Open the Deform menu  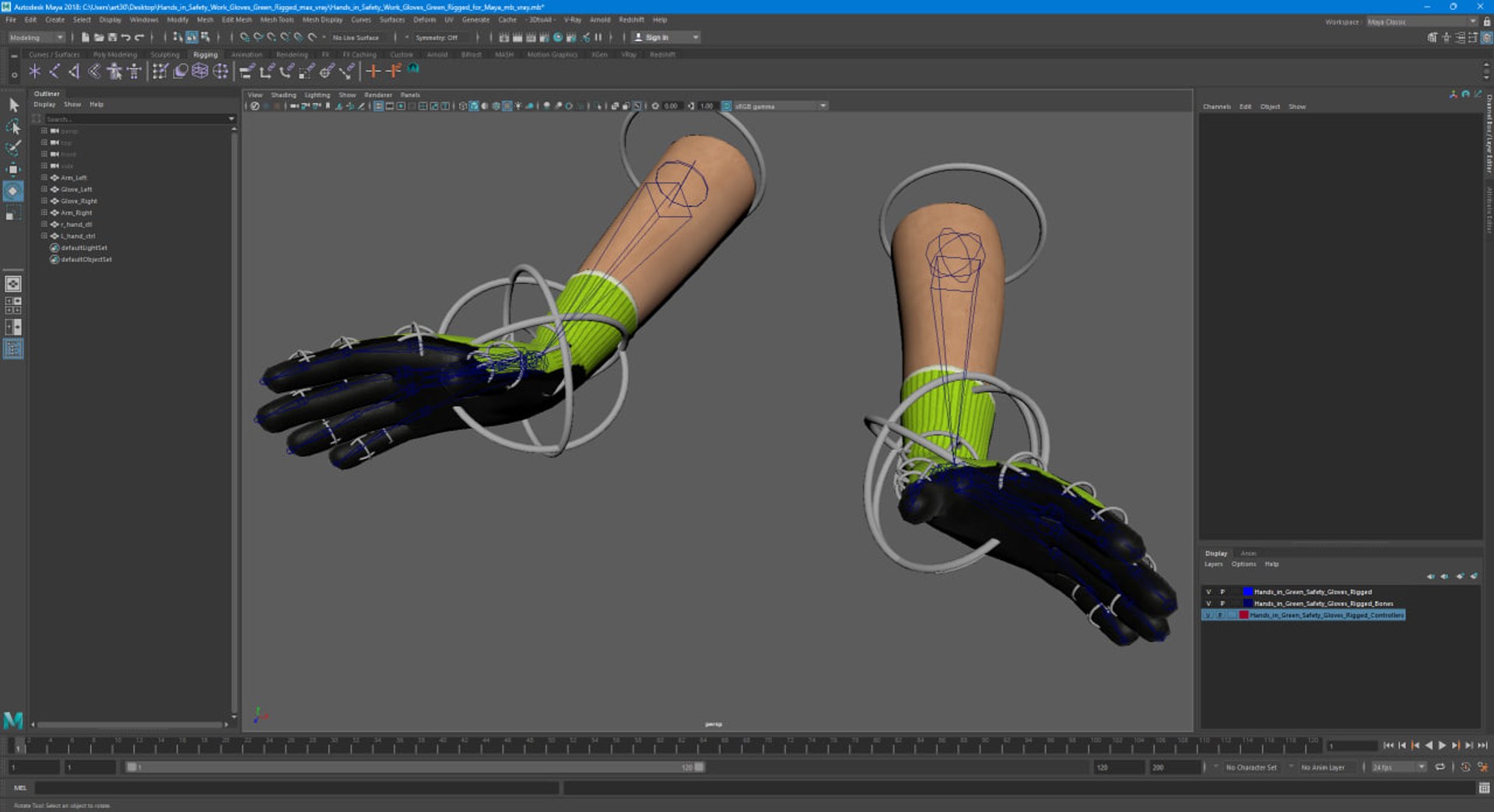424,19
